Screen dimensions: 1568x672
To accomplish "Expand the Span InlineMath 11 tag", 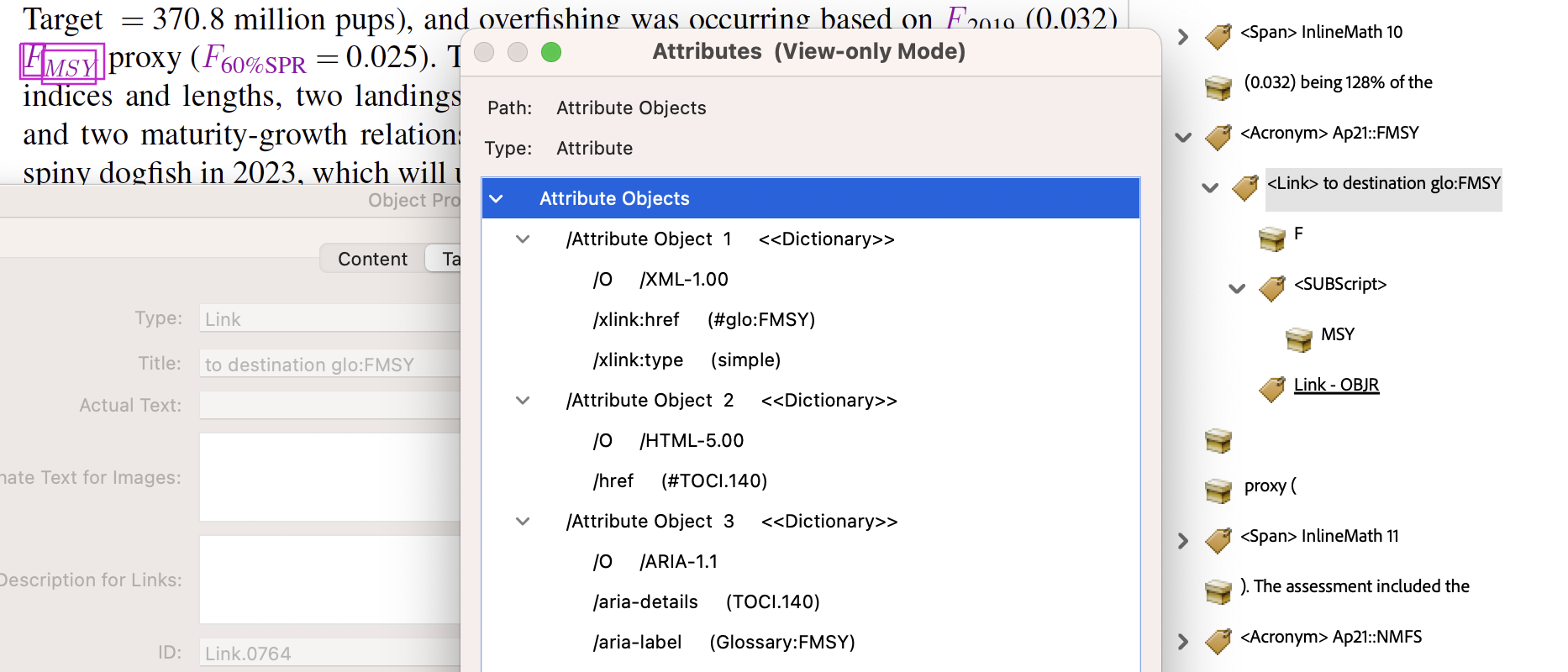I will (x=1183, y=540).
